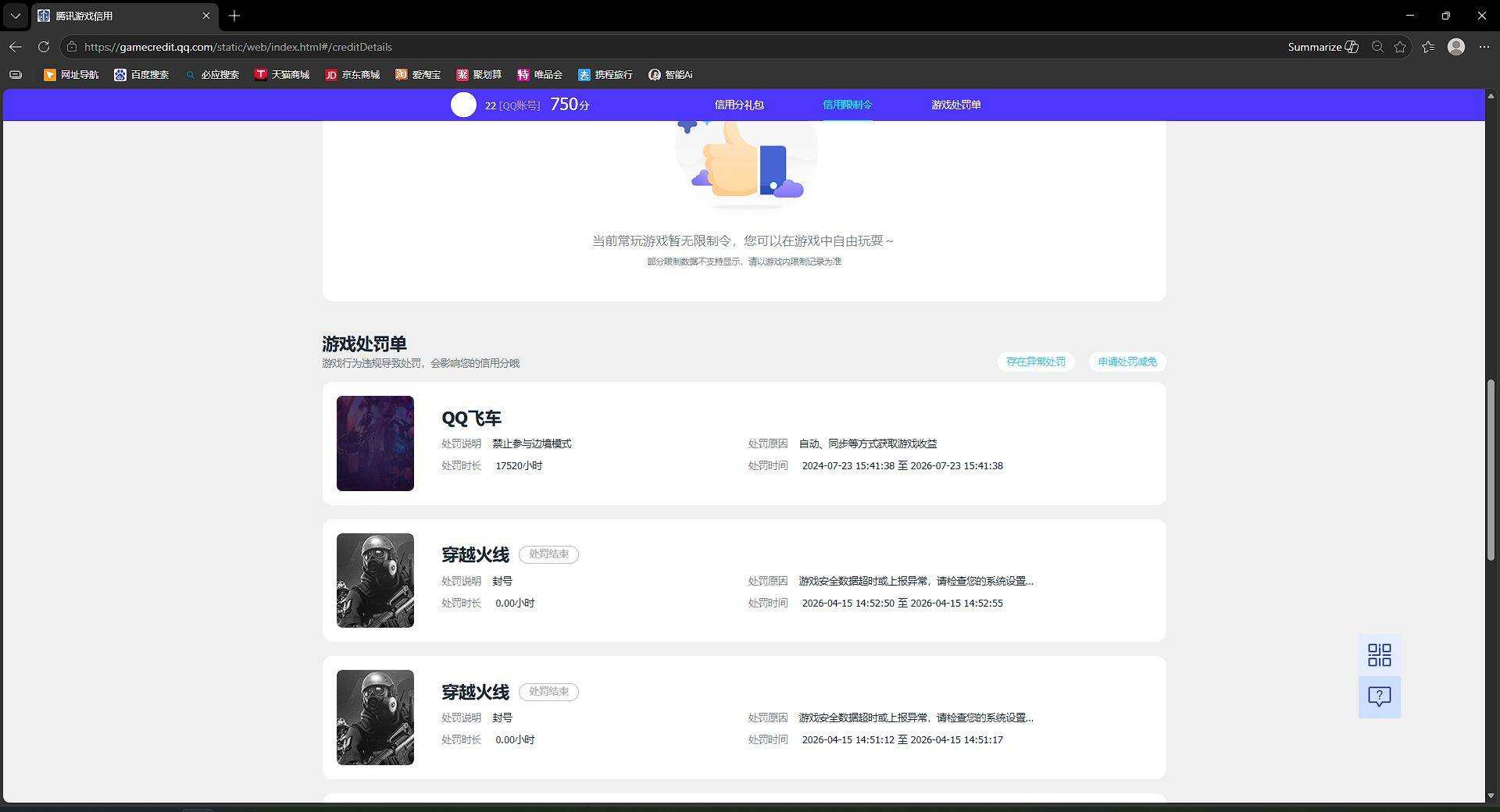Switch to the 信用分礼包 tab
This screenshot has height=812, width=1500.
pyautogui.click(x=739, y=105)
